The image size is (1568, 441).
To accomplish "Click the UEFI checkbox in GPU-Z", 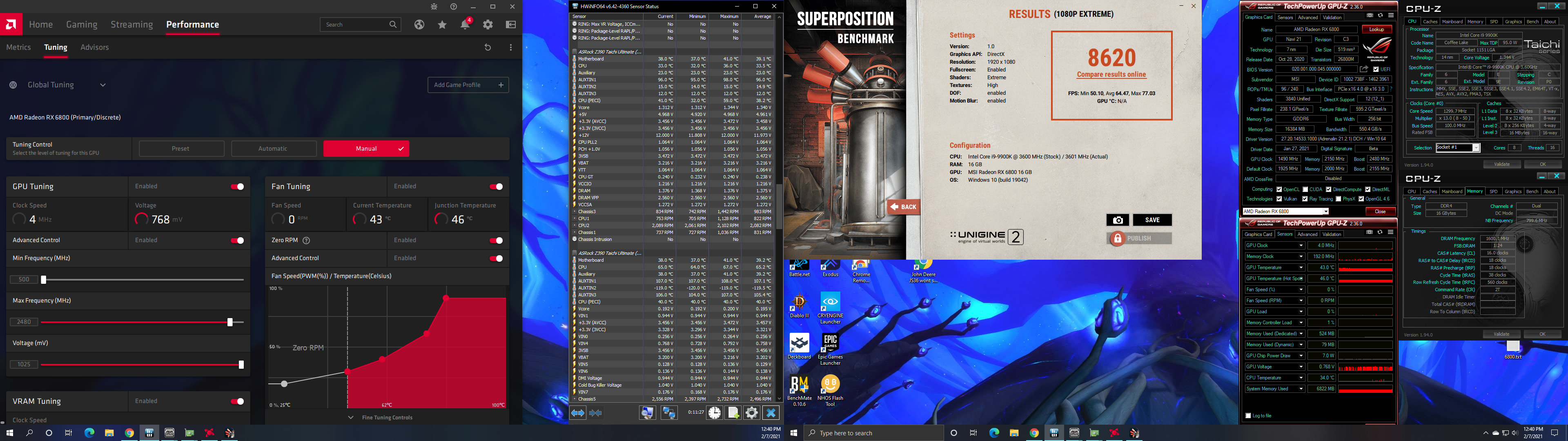I will [1376, 69].
